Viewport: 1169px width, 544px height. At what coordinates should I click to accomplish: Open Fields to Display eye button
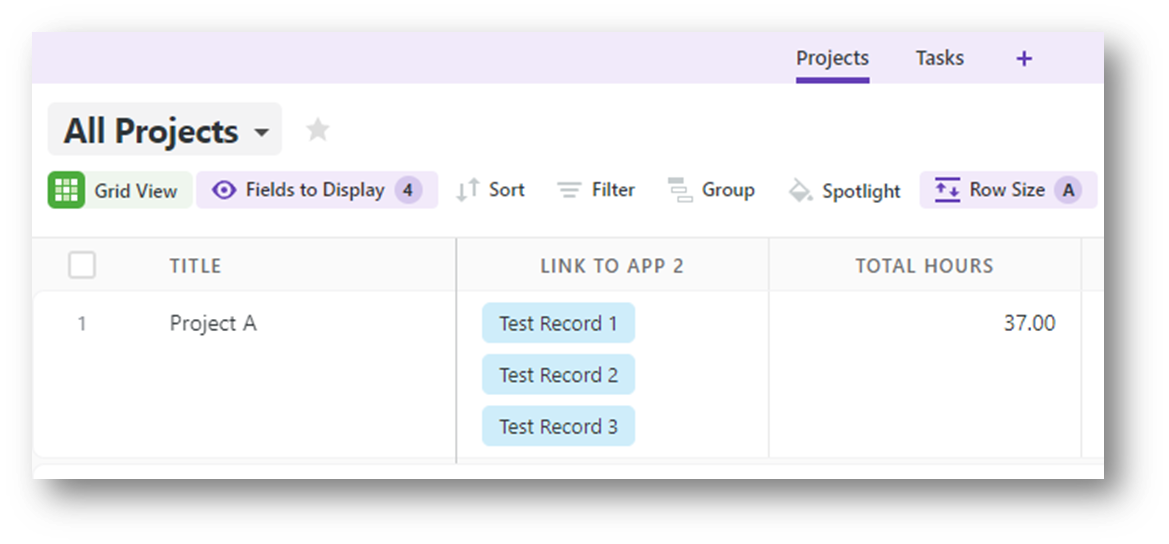pyautogui.click(x=317, y=190)
